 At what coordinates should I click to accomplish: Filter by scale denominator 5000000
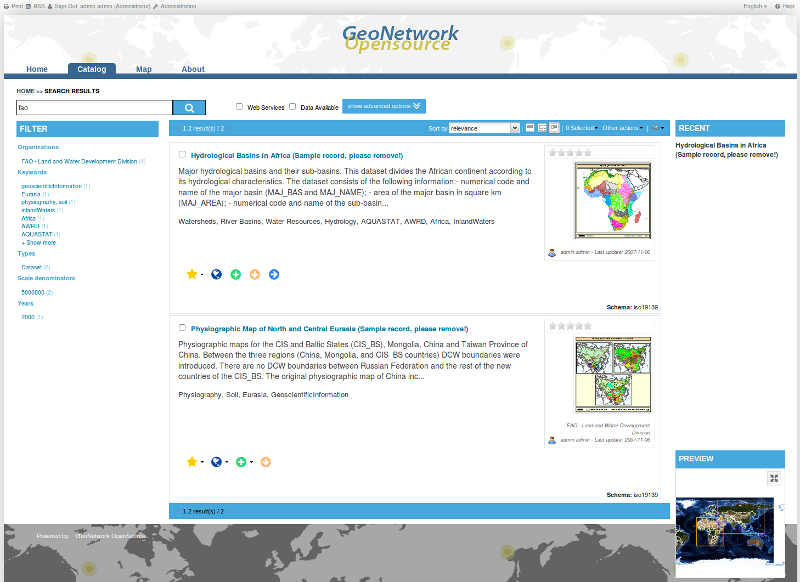33,293
